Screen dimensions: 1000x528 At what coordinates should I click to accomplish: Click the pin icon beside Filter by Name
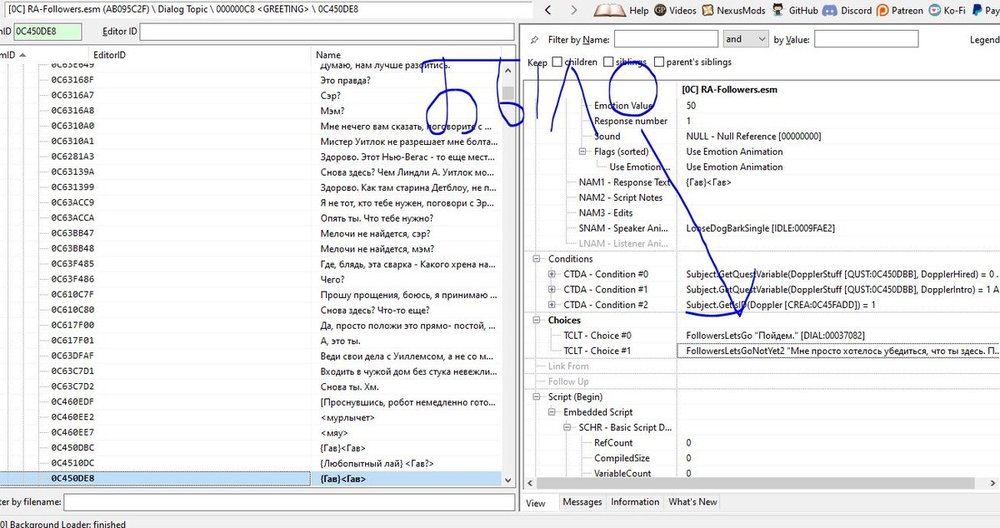tap(534, 40)
